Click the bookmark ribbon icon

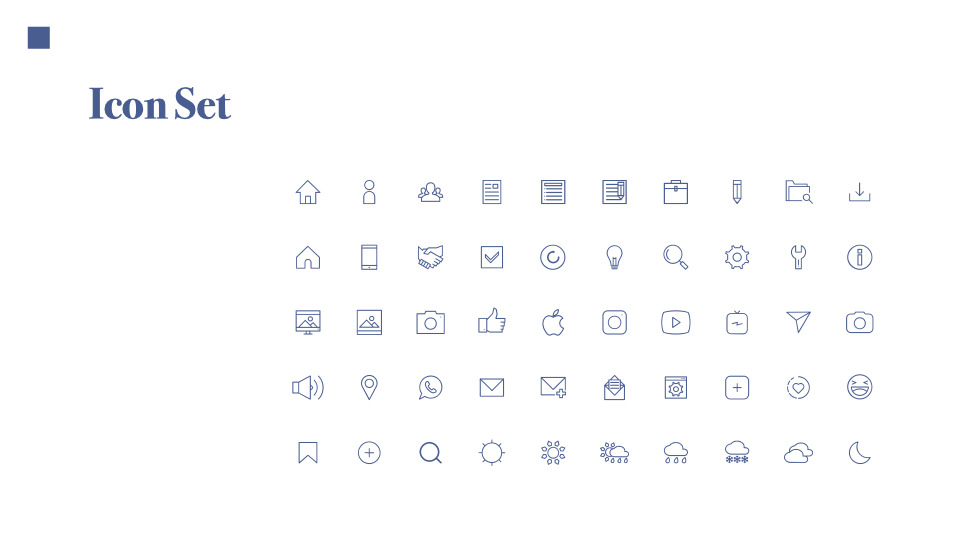coord(308,453)
